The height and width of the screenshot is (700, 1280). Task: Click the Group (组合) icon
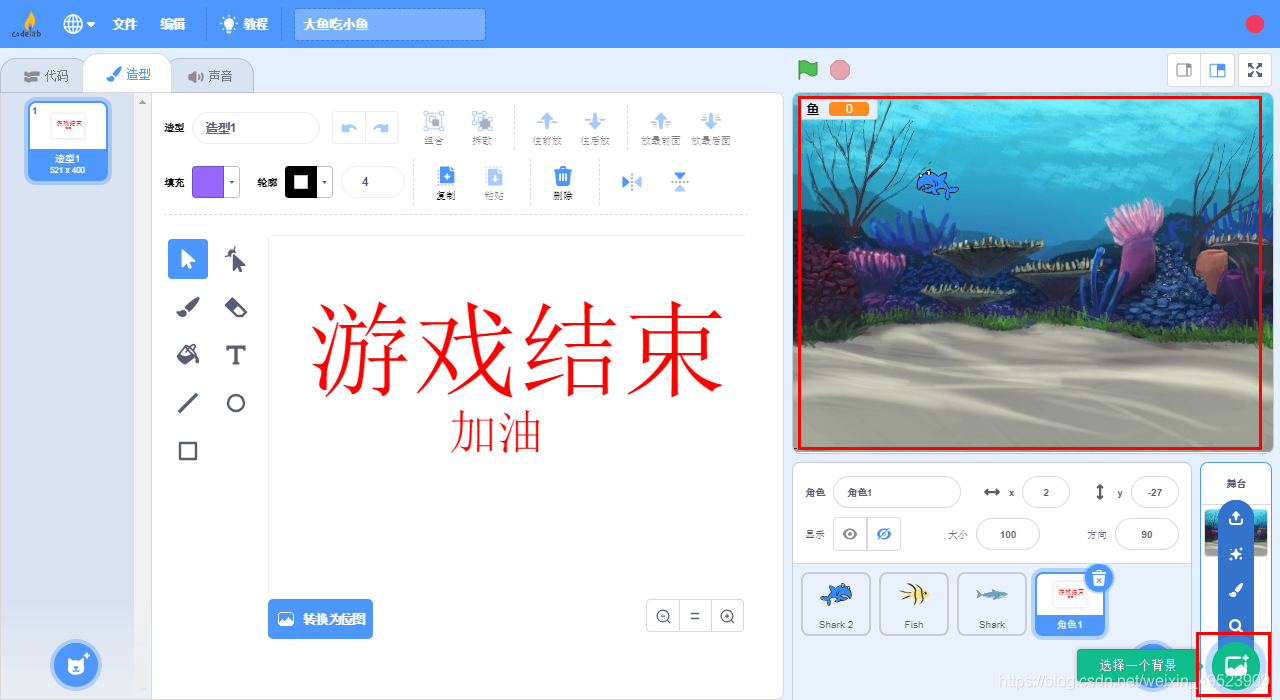[434, 127]
